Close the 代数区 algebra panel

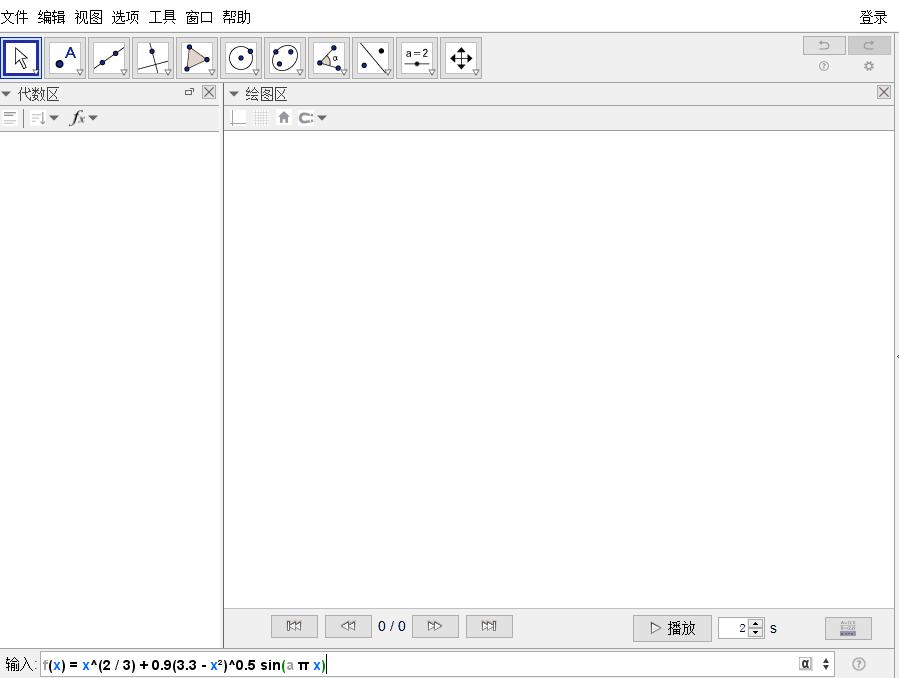pos(209,92)
